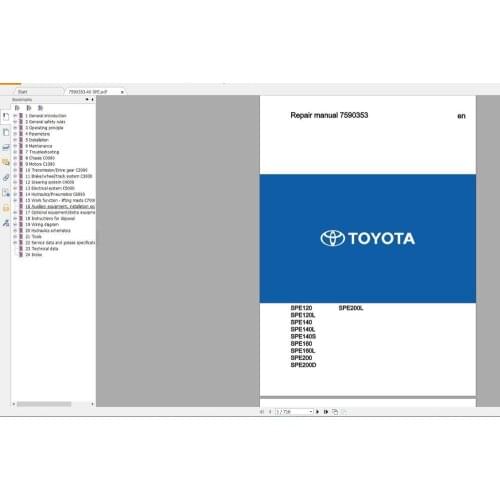Viewport: 500px width, 500px height.
Task: Open the Bookmarks panel sidebar icon
Action: (x=6, y=116)
